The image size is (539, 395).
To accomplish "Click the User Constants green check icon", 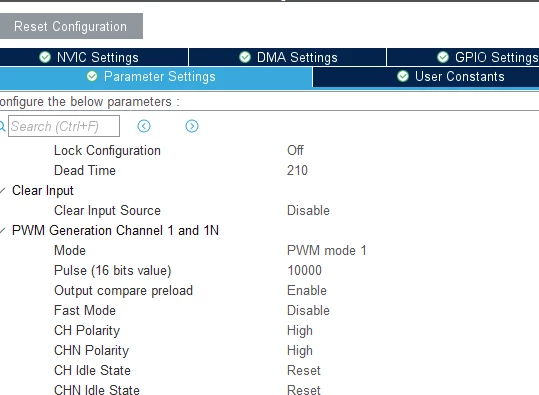I will [x=403, y=76].
